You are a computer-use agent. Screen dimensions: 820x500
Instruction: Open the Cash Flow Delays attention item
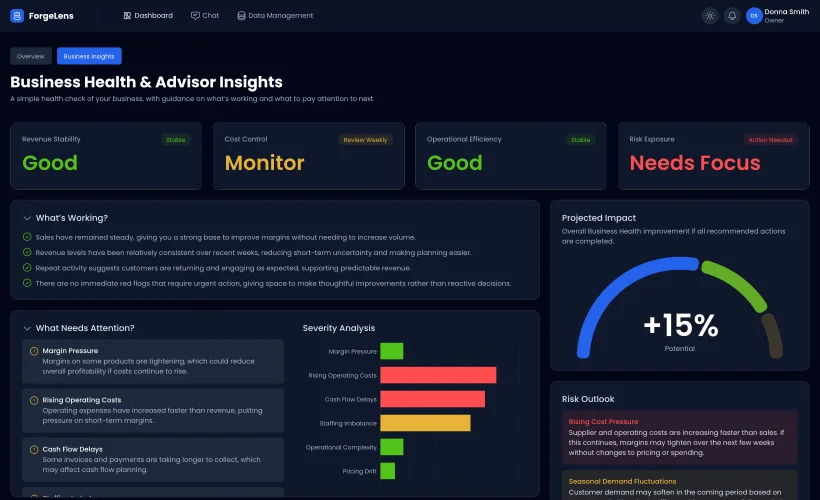point(153,460)
